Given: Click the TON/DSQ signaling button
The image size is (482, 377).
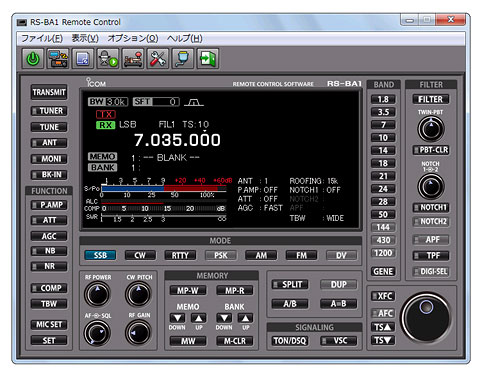Looking at the screenshot, I should click(x=290, y=341).
